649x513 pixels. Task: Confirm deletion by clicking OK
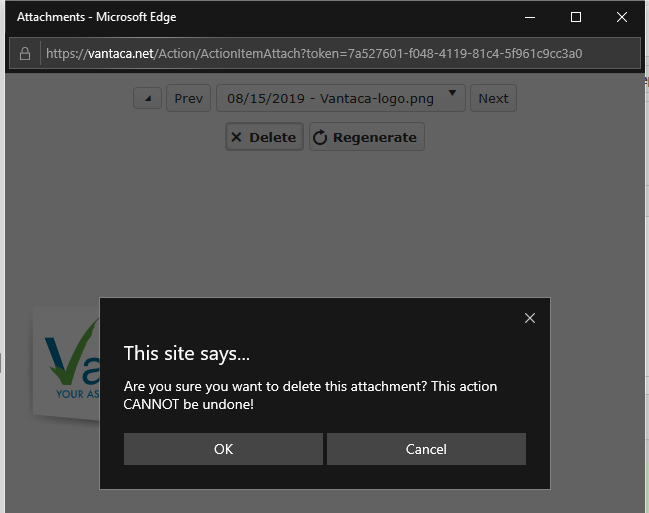[x=223, y=449]
